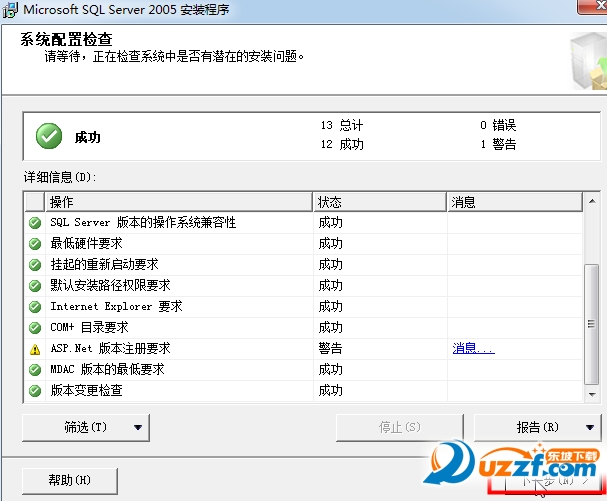Click the SQL Server setup icon in title bar
Screen dimensions: 607x501
tap(10, 10)
